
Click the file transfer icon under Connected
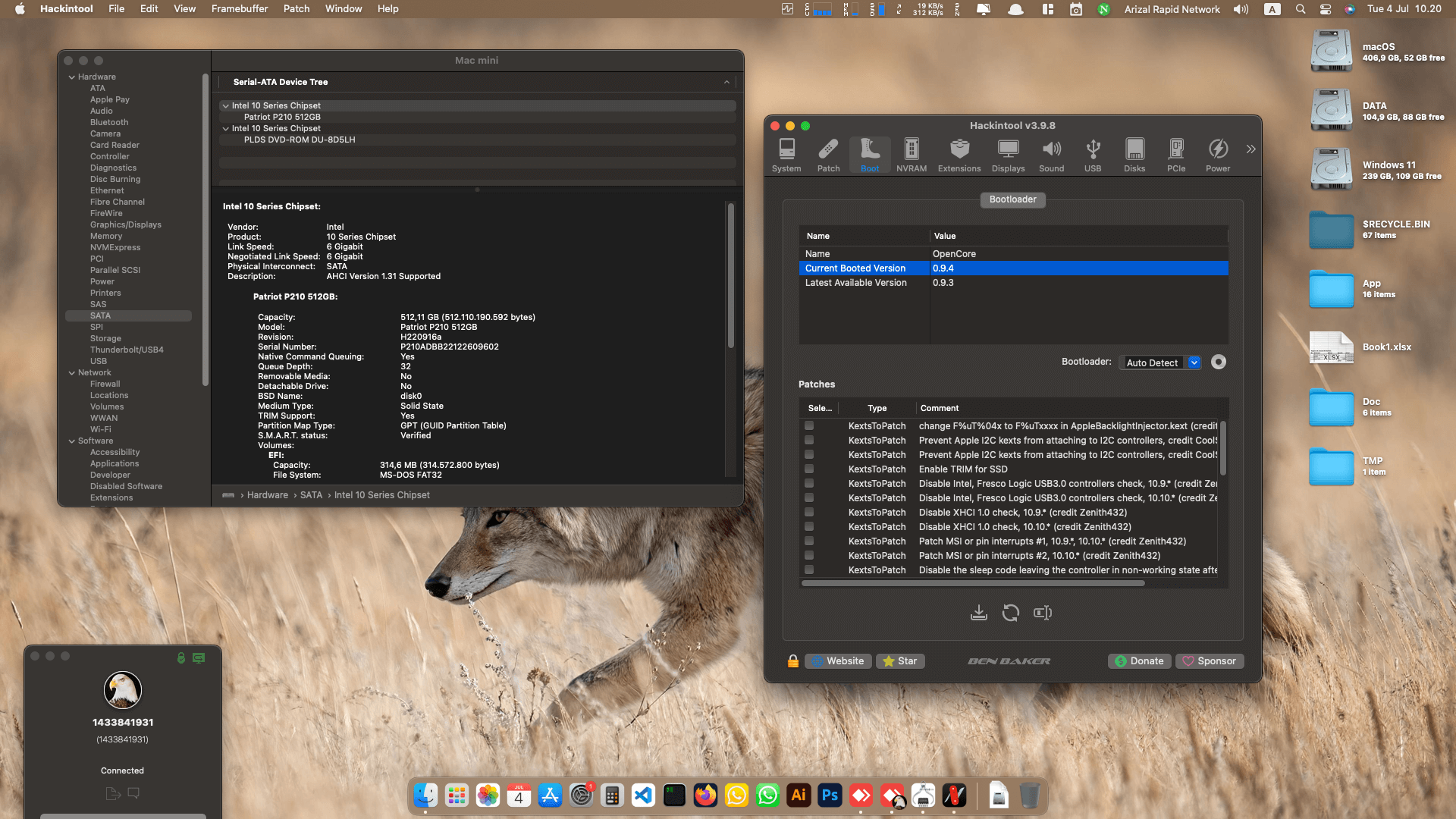pos(113,793)
